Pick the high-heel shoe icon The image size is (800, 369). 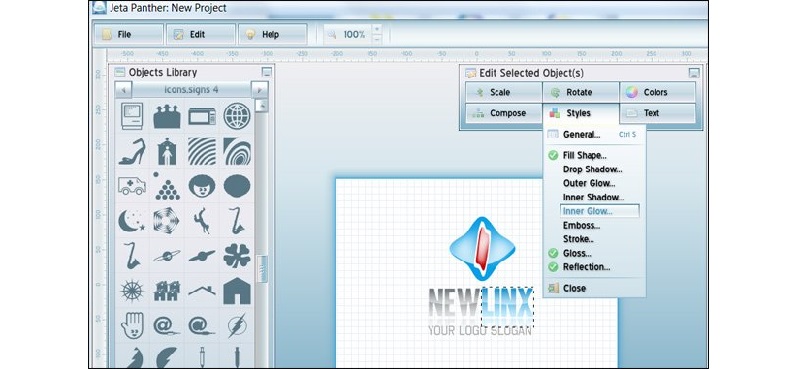point(132,152)
